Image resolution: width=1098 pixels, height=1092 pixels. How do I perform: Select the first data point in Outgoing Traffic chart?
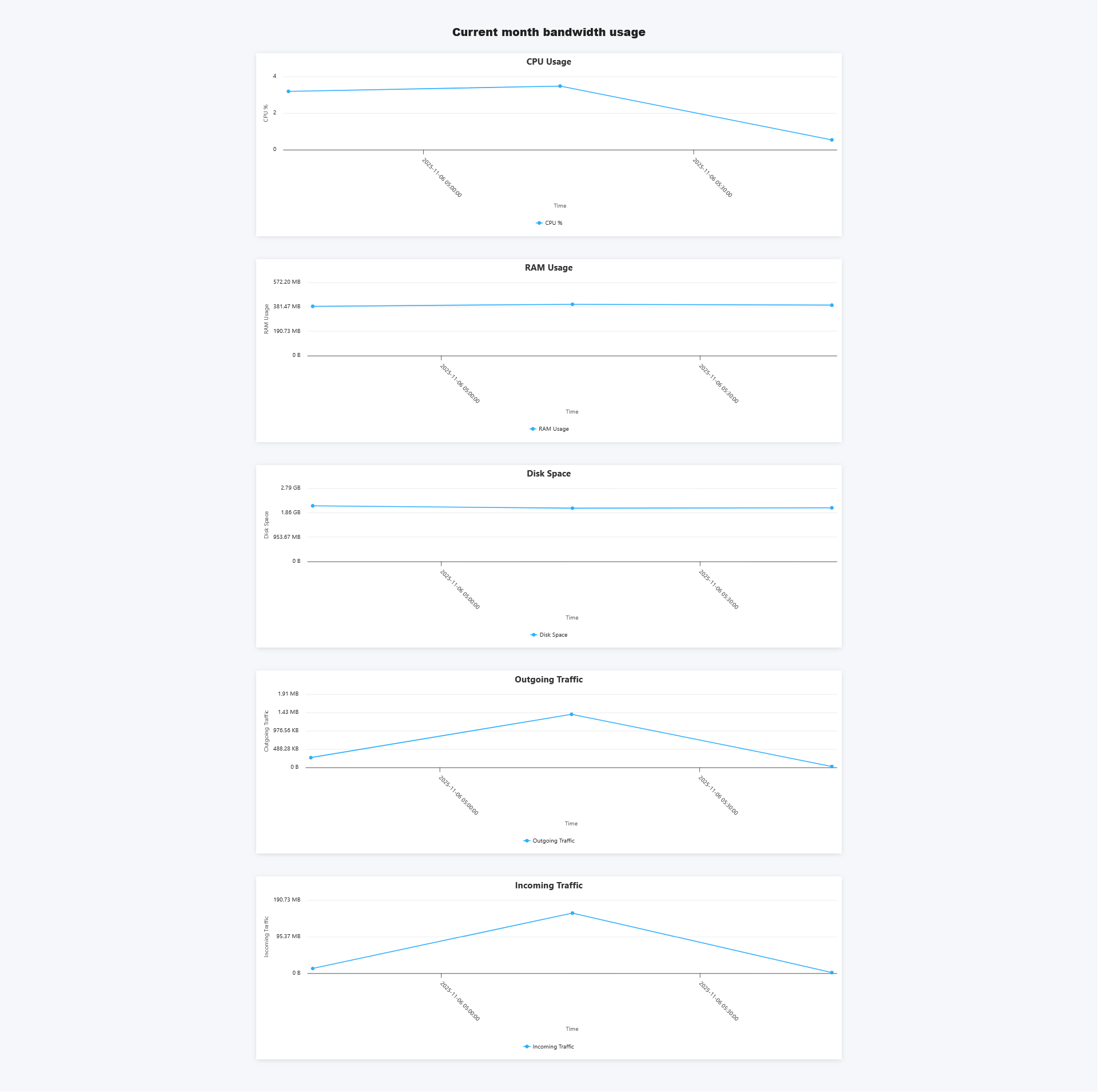point(311,758)
